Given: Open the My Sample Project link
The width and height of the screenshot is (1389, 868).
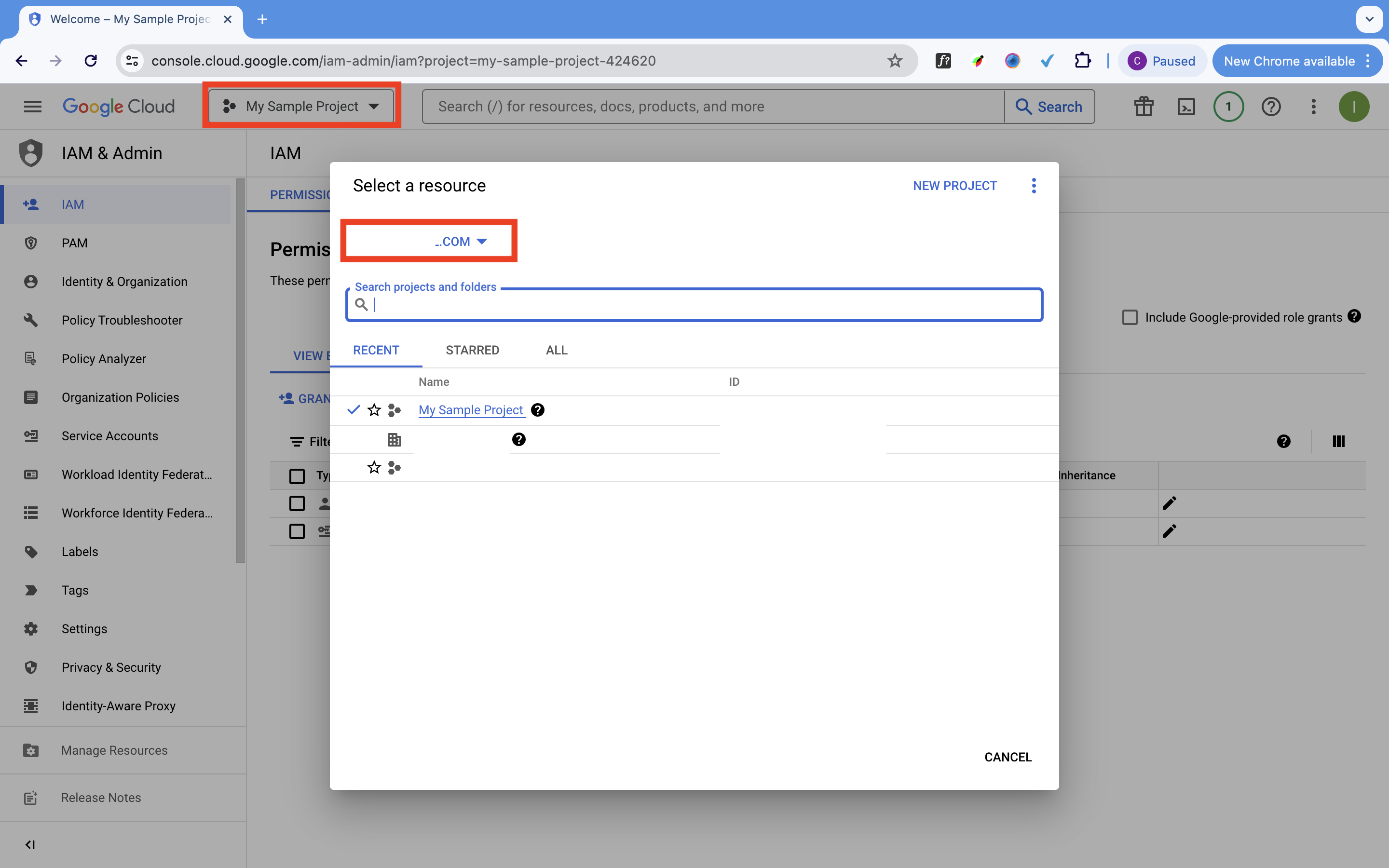Looking at the screenshot, I should click(x=471, y=410).
